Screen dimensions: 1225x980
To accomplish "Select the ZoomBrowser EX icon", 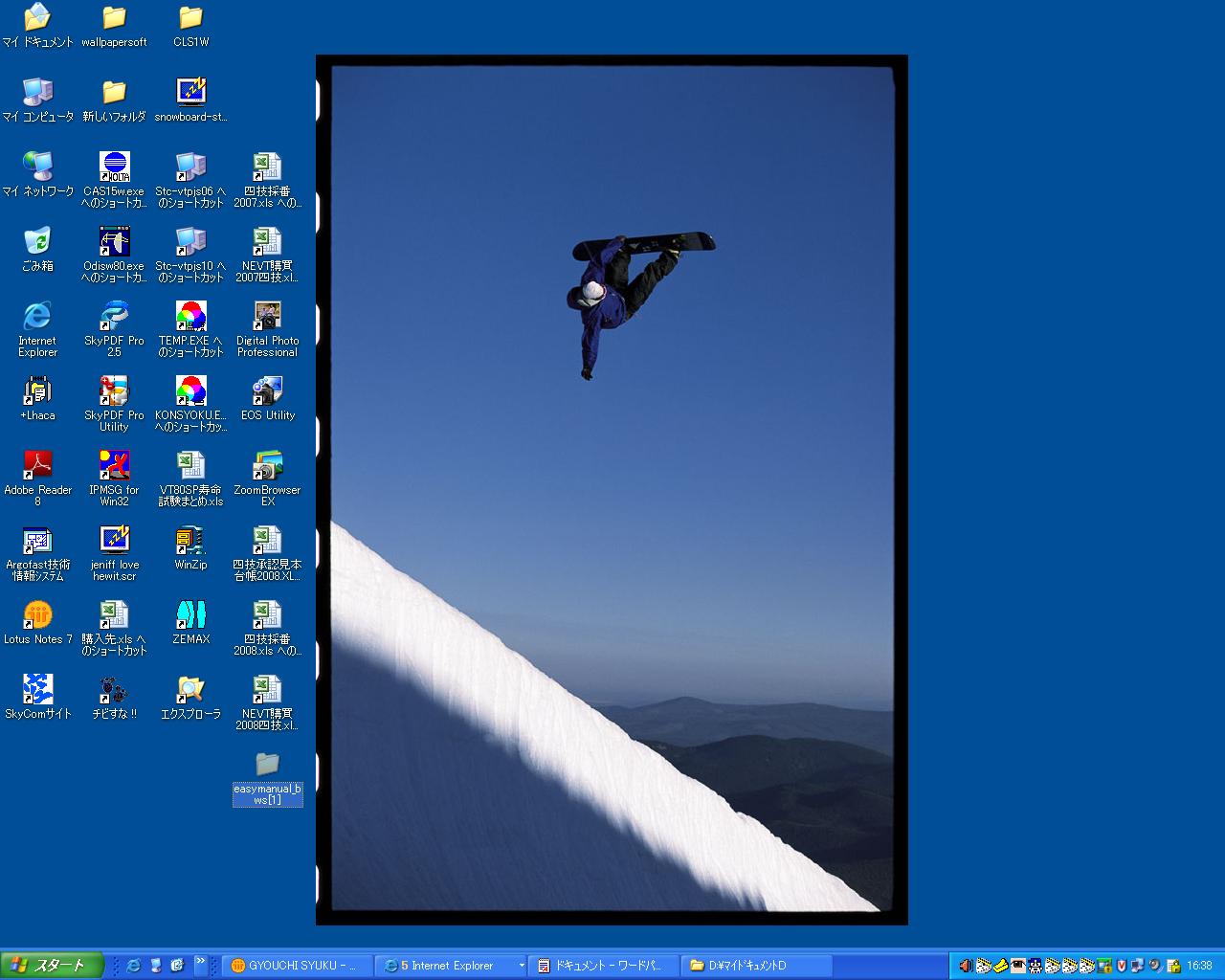I will [267, 479].
